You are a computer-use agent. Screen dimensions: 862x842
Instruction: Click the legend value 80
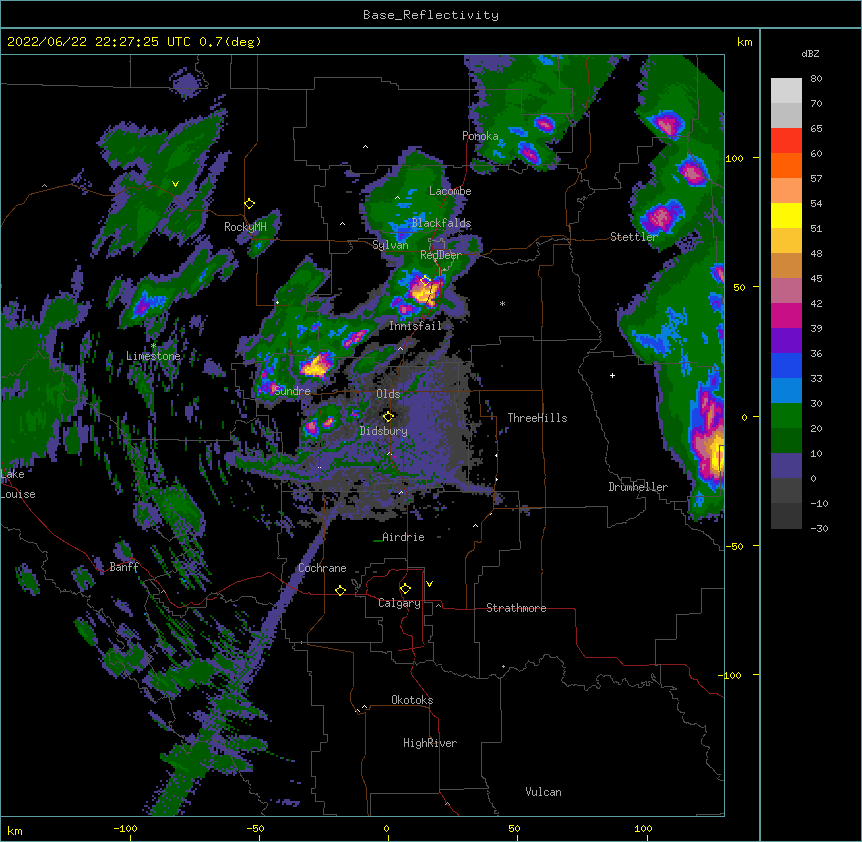tap(816, 79)
